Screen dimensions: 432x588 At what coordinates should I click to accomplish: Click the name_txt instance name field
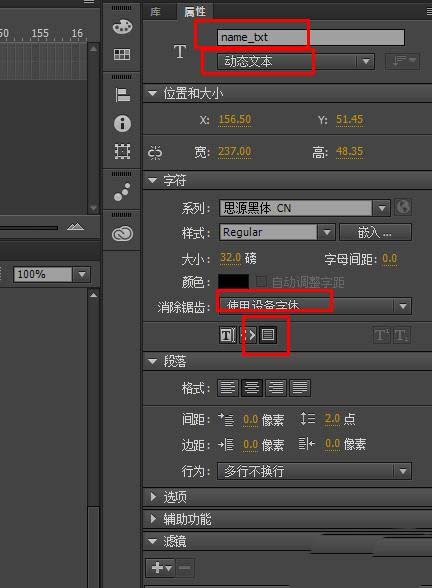coord(311,38)
